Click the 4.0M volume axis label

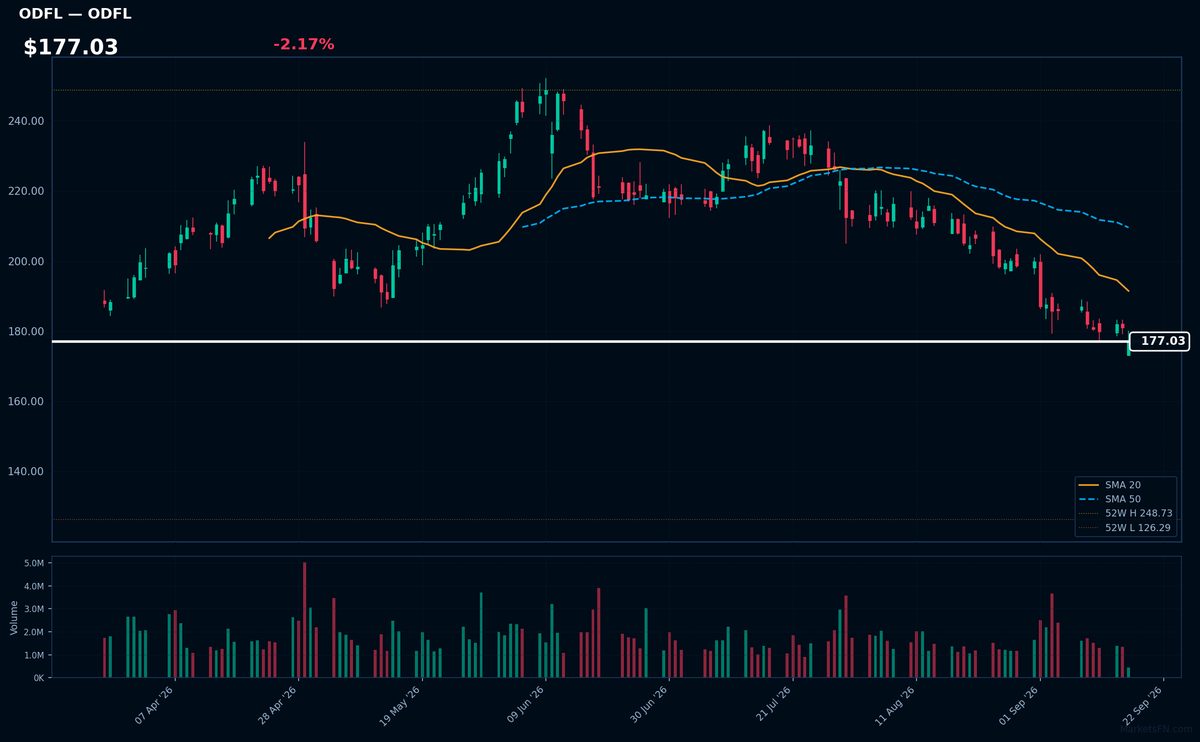tap(35, 586)
